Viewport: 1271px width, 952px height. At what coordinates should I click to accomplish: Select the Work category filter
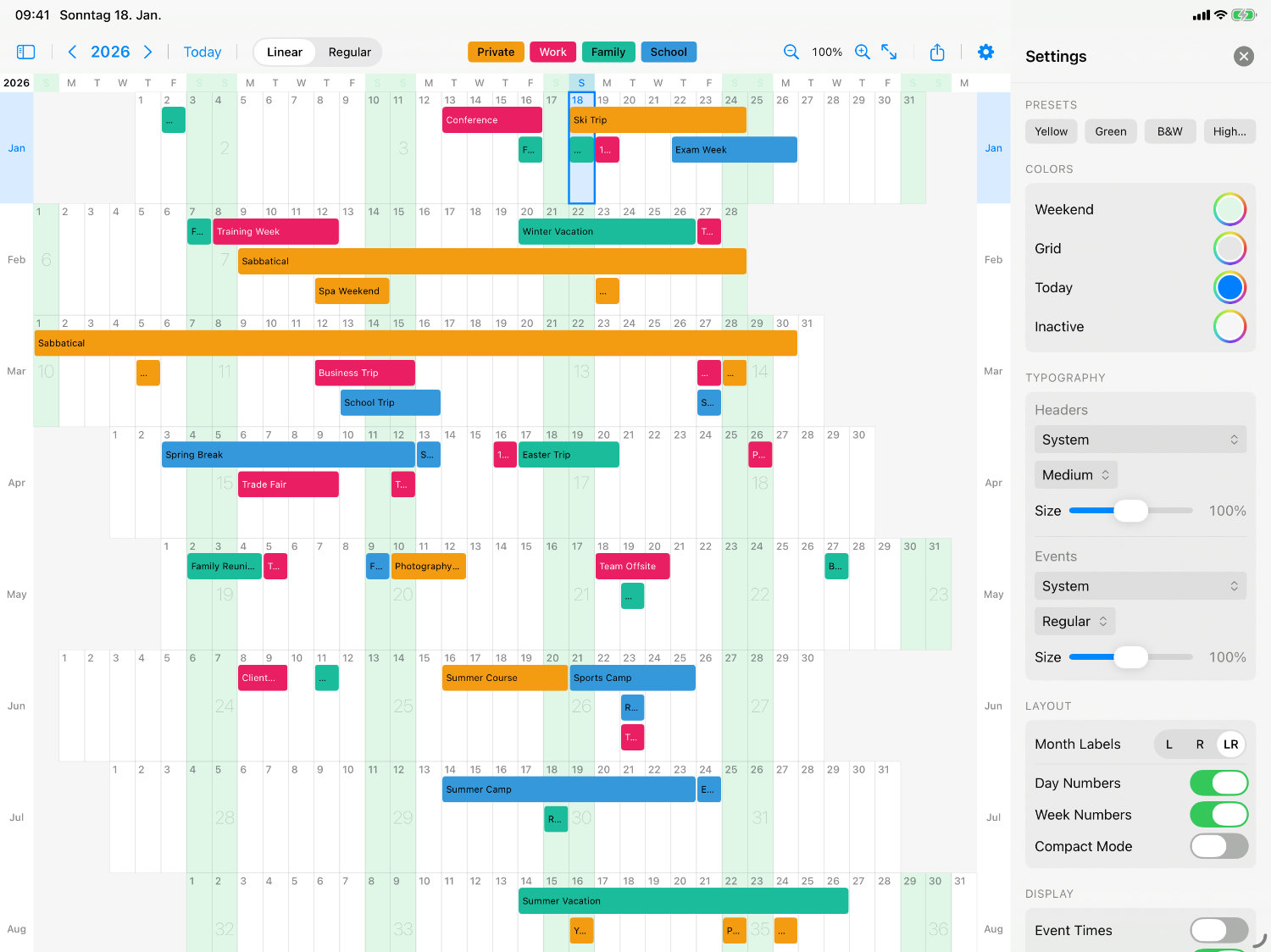(552, 52)
